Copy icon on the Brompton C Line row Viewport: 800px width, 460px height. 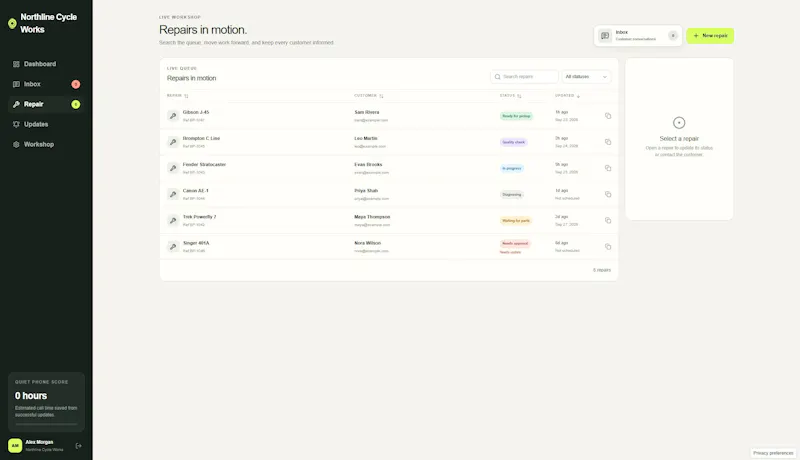point(608,142)
